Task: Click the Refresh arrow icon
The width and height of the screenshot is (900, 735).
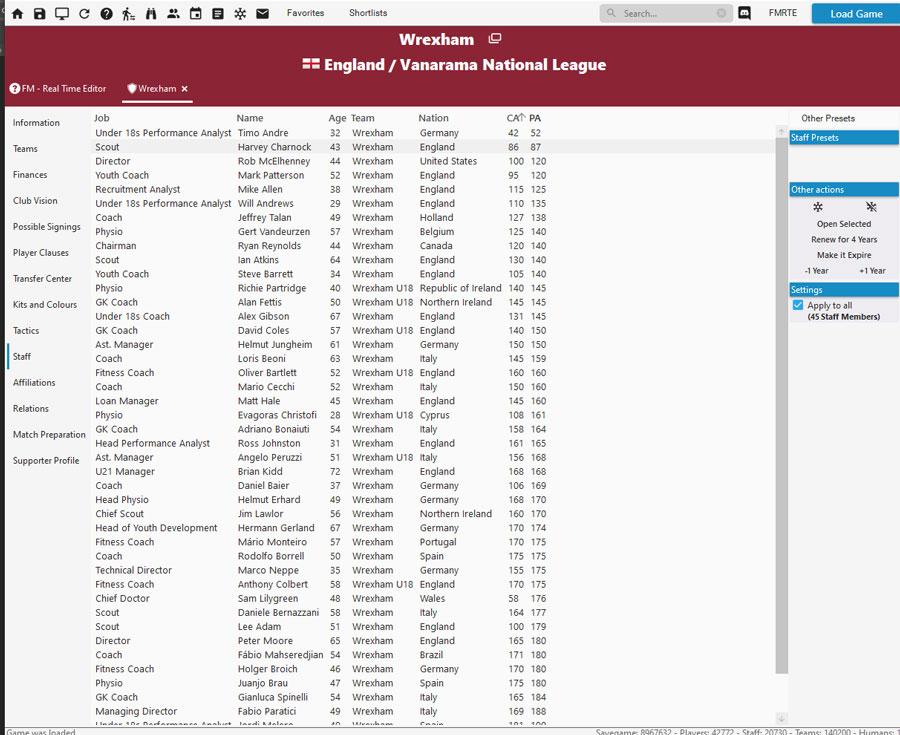Action: (x=84, y=13)
